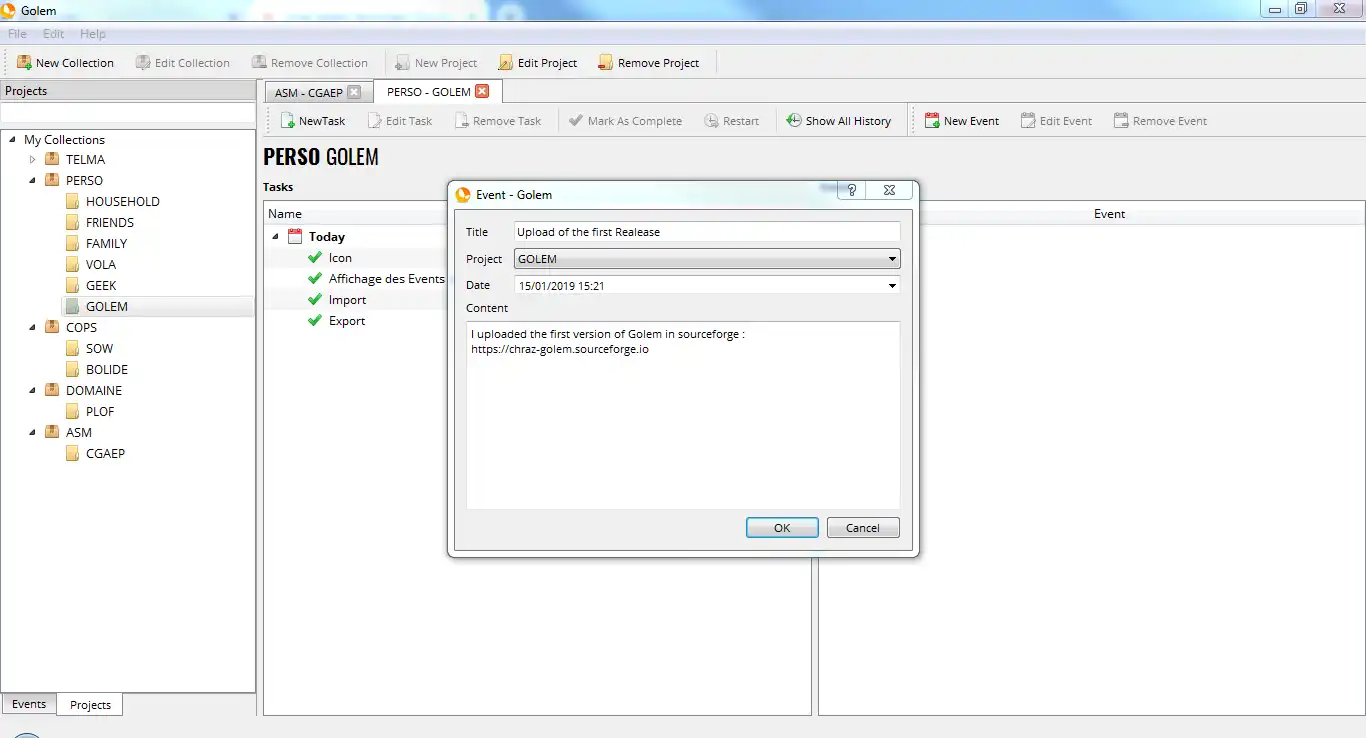1366x738 pixels.
Task: Click the Name column header in Tasks
Action: click(285, 213)
